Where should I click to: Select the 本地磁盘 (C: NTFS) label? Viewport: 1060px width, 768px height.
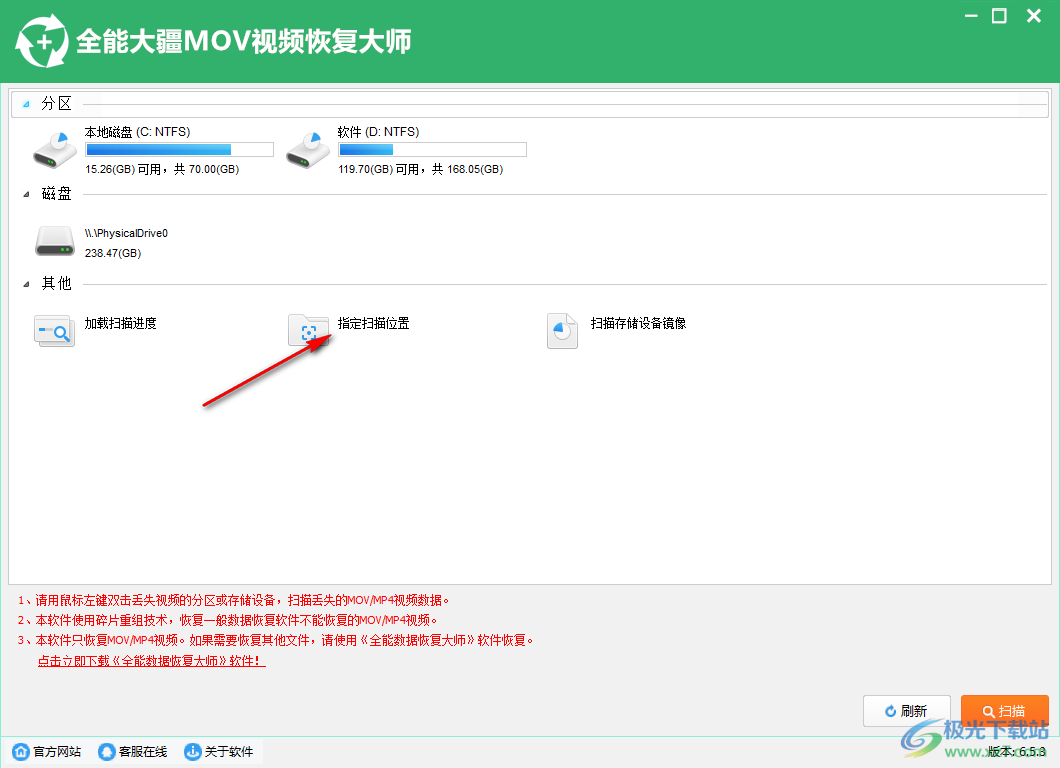pos(137,132)
